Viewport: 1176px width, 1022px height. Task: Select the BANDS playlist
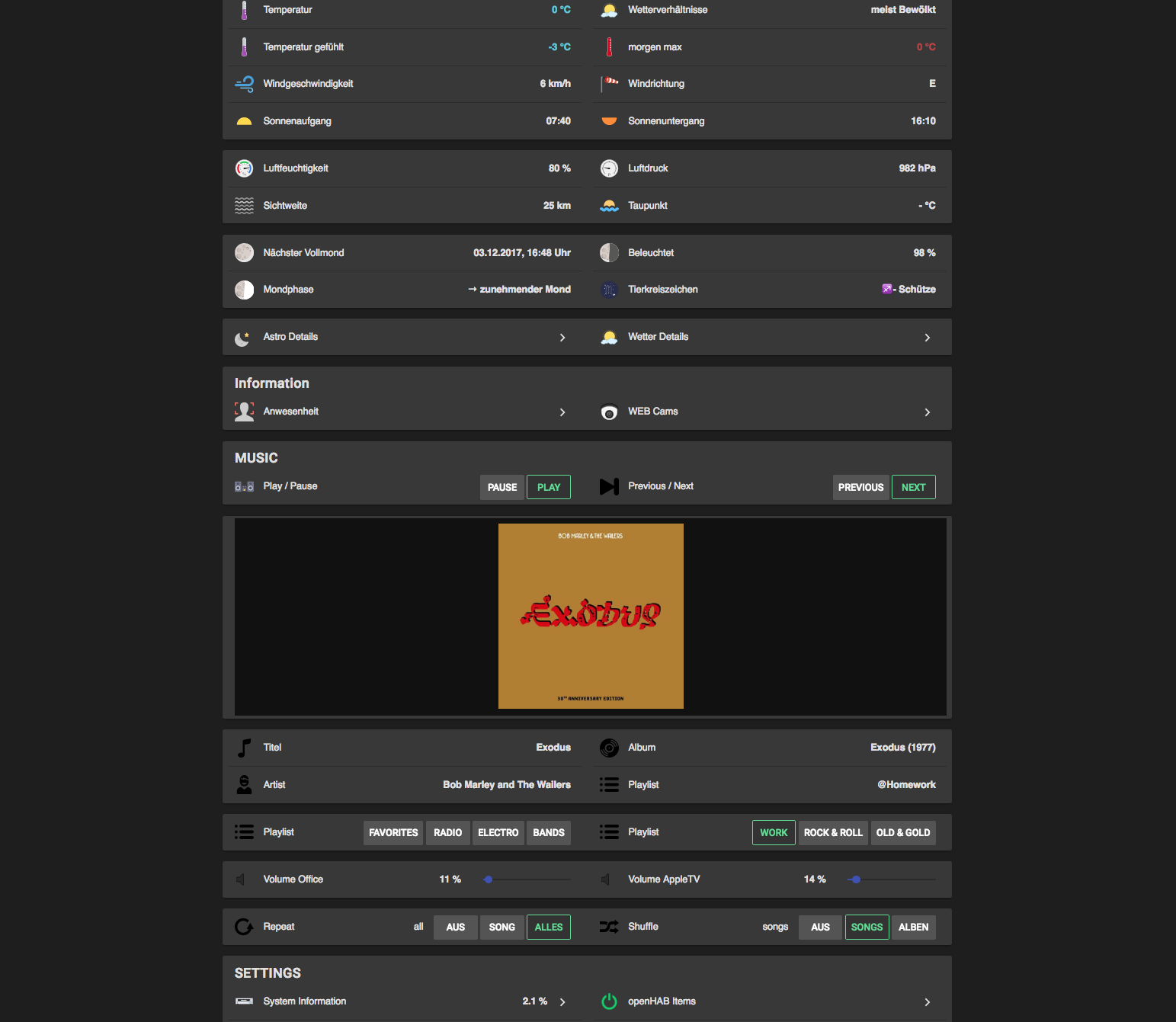point(549,833)
